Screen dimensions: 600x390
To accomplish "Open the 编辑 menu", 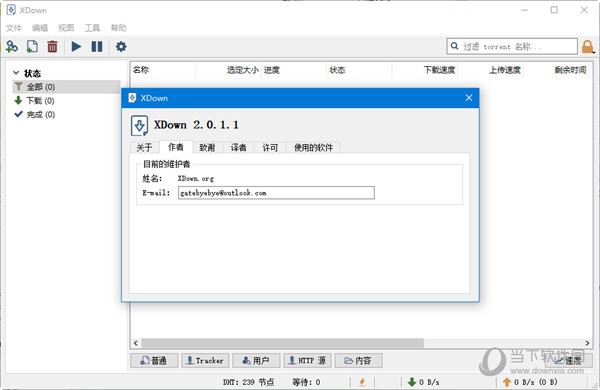I will [x=40, y=28].
